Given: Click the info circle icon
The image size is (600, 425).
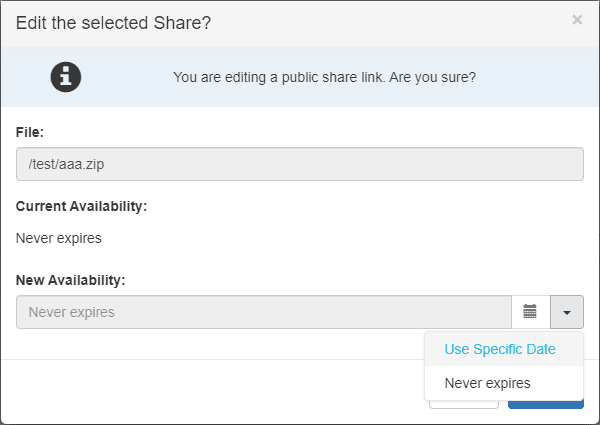Looking at the screenshot, I should [x=66, y=76].
